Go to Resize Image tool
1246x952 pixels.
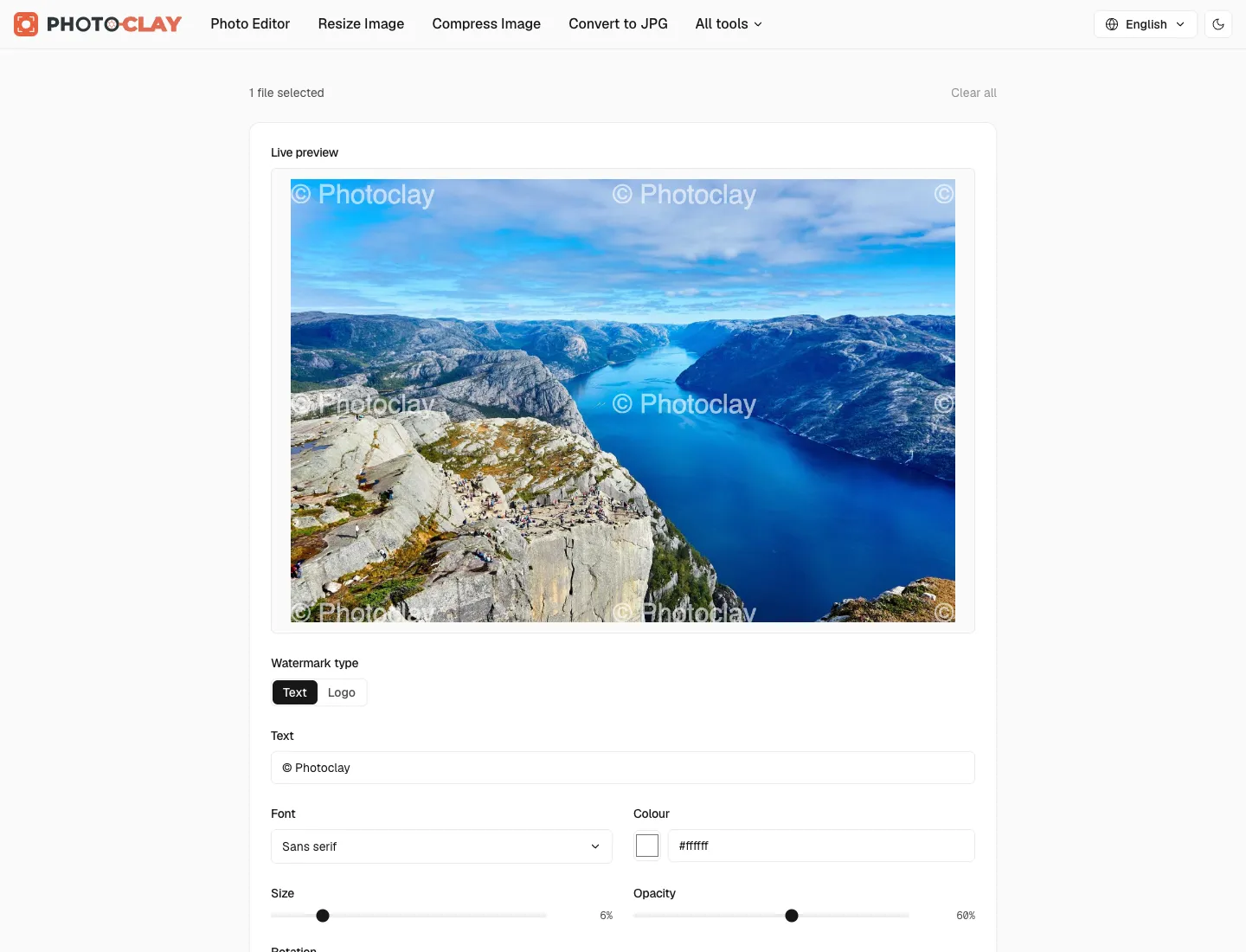(361, 24)
